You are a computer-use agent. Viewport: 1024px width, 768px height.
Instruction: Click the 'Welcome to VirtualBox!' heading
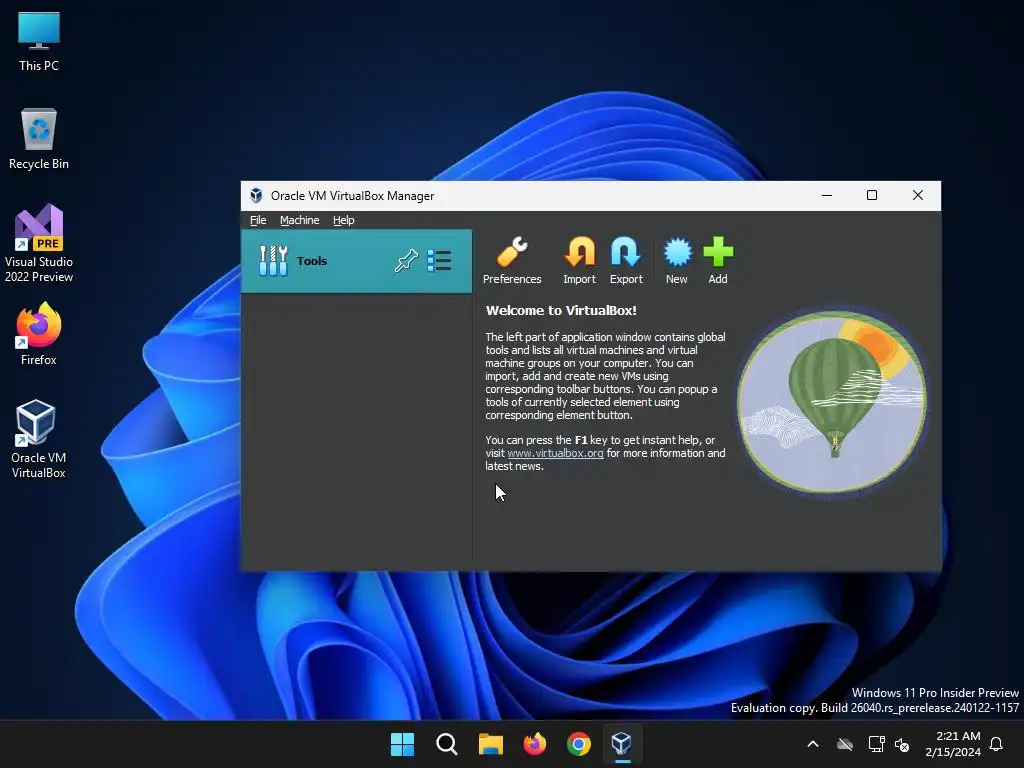click(561, 310)
